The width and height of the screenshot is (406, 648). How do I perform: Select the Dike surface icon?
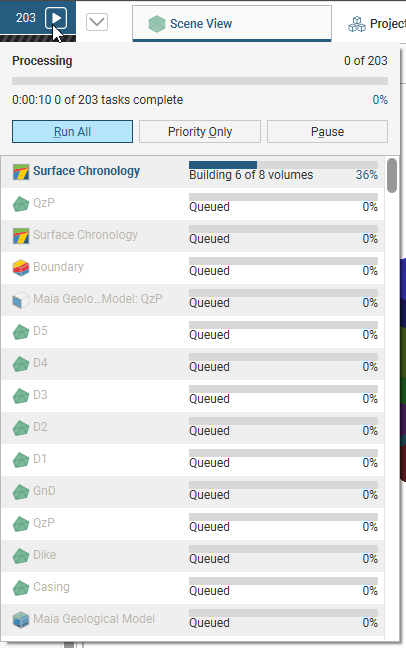(21, 555)
